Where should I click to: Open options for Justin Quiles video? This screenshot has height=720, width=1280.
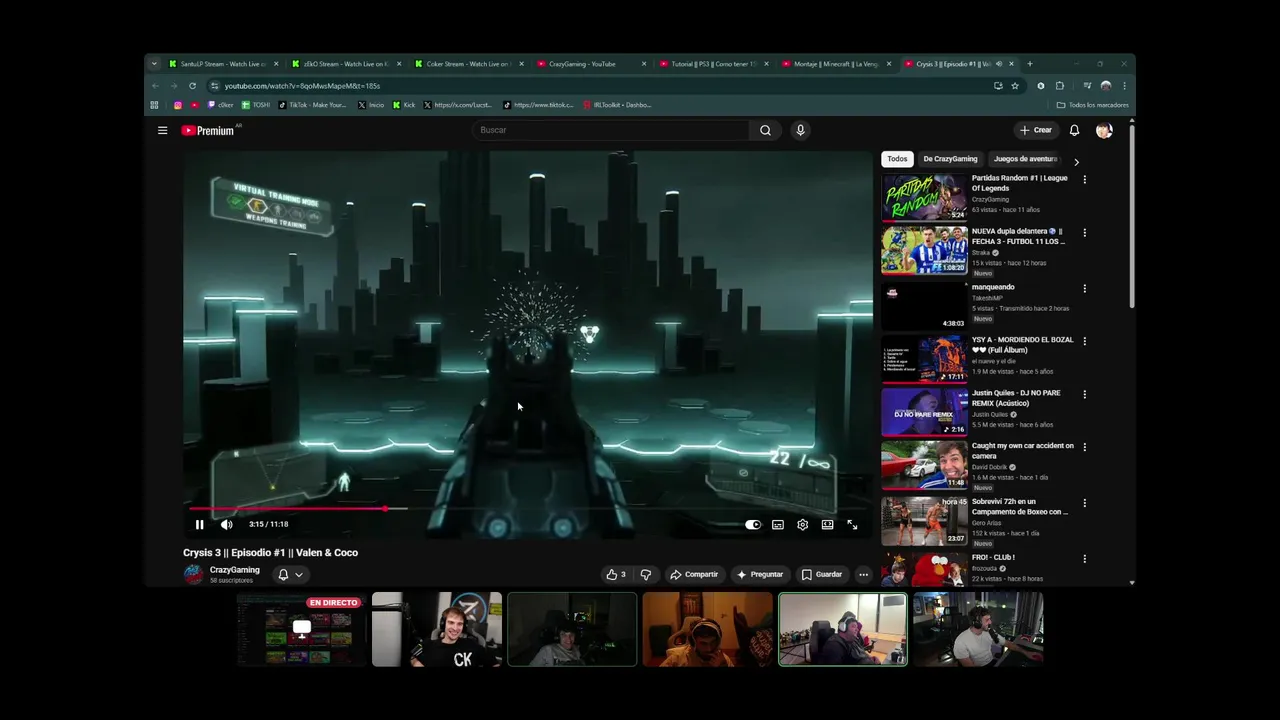coord(1084,394)
